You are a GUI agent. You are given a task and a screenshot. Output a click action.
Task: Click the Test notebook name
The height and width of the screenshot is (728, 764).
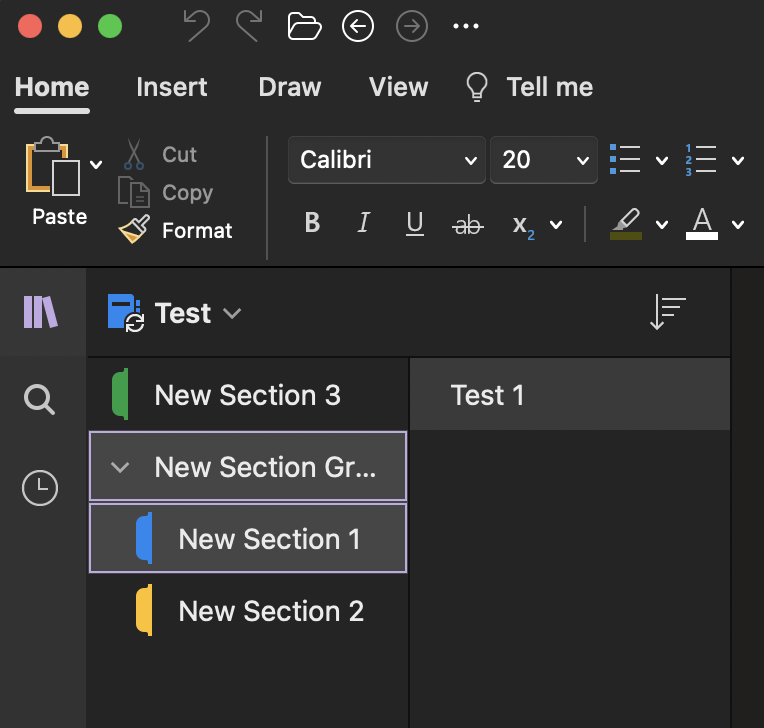183,313
